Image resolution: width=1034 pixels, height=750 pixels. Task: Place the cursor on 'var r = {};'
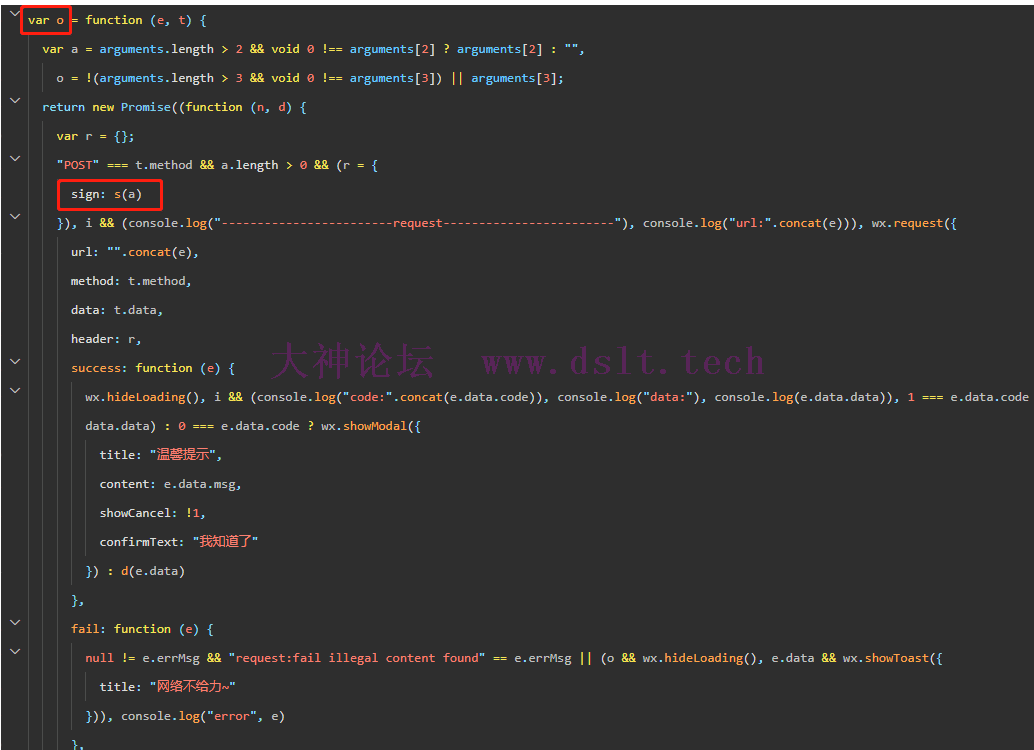pos(95,136)
